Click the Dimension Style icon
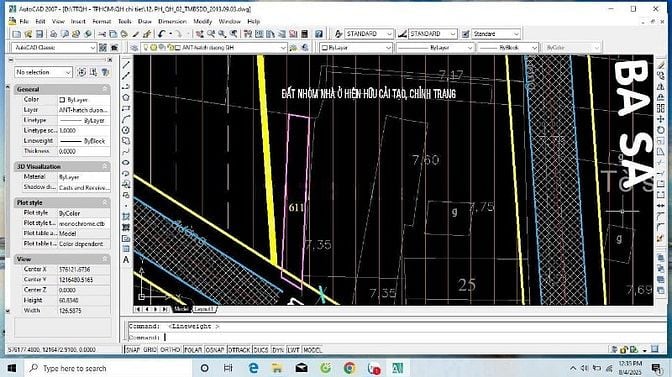The image size is (672, 377). click(402, 34)
